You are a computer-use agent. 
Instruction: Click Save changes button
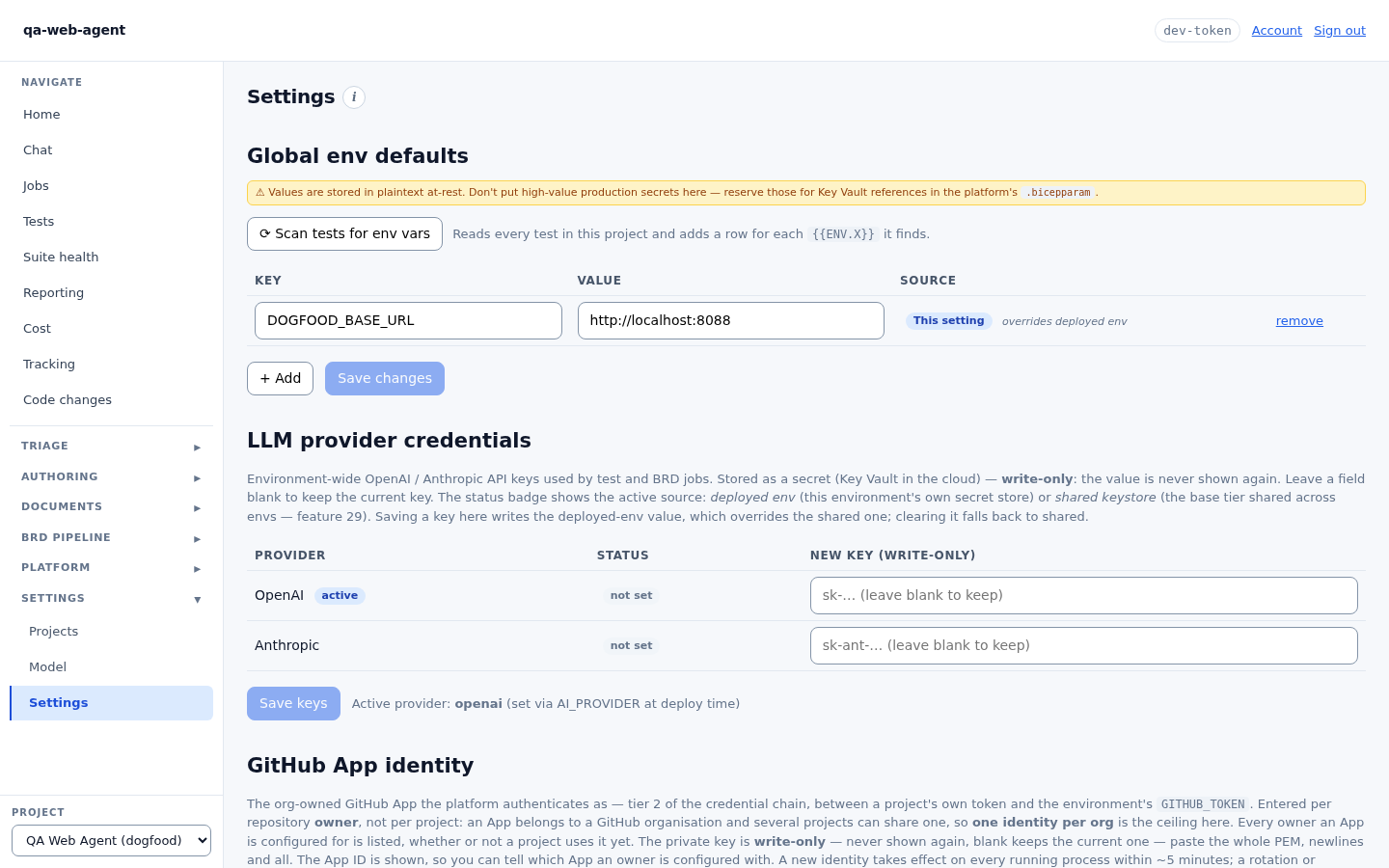[x=385, y=379]
